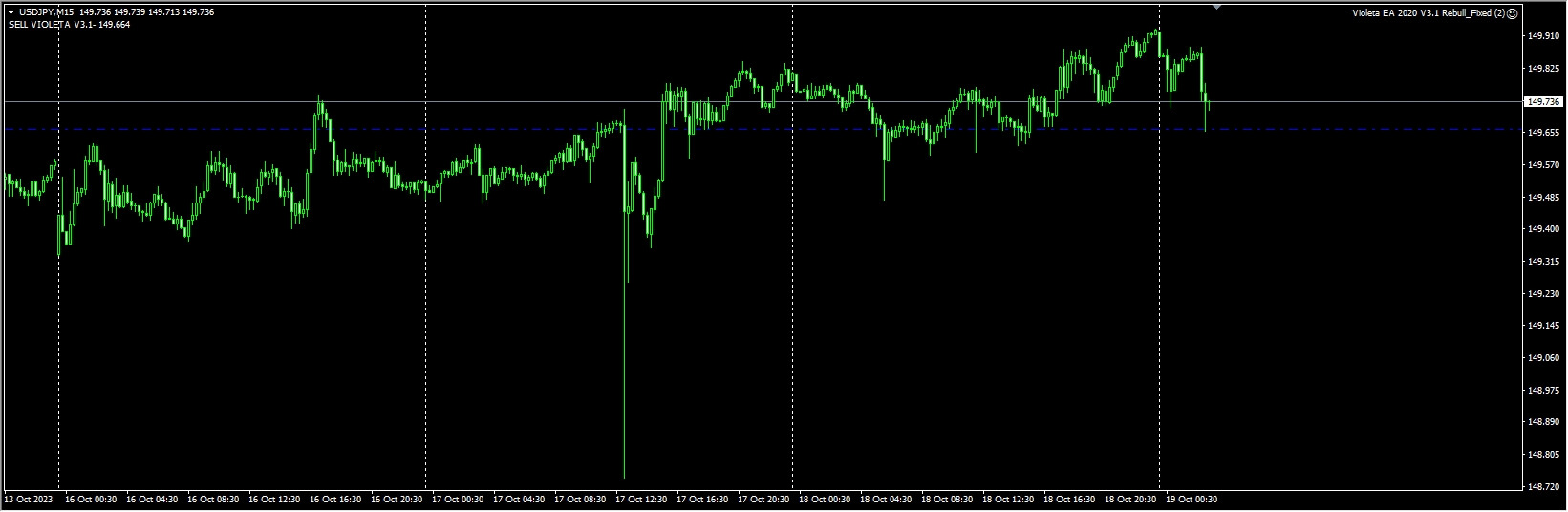This screenshot has height=512, width=1568.
Task: Click the 18 Oct 16:30 time label
Action: (x=1070, y=500)
